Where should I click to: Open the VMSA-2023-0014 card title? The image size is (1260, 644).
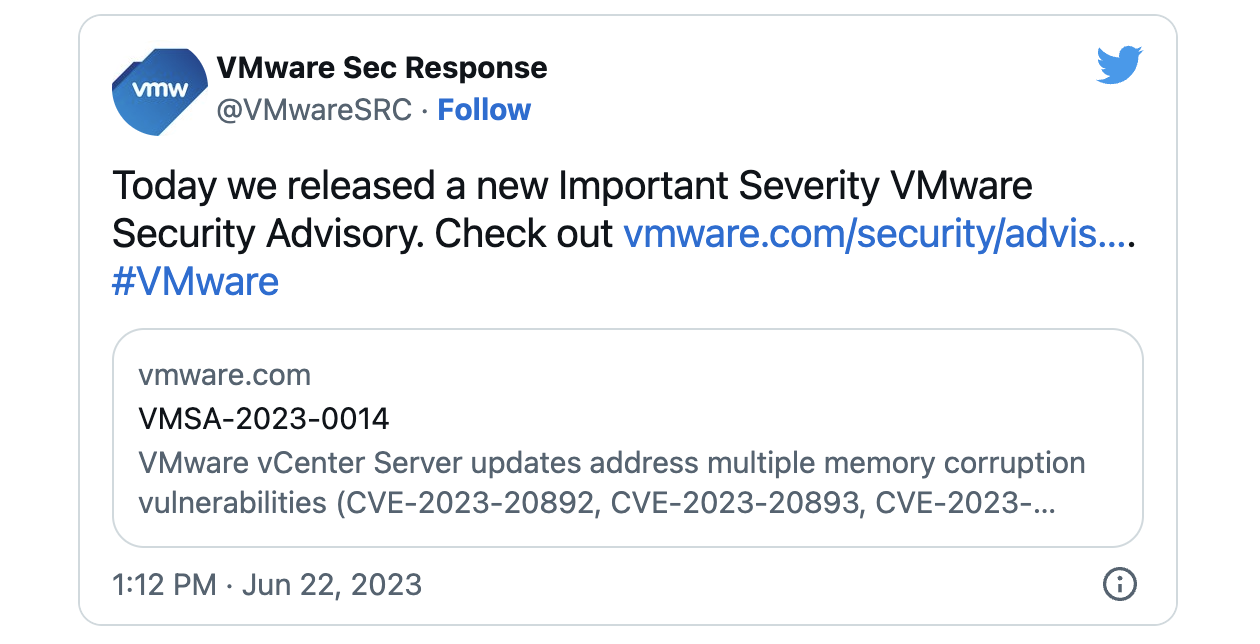(264, 419)
